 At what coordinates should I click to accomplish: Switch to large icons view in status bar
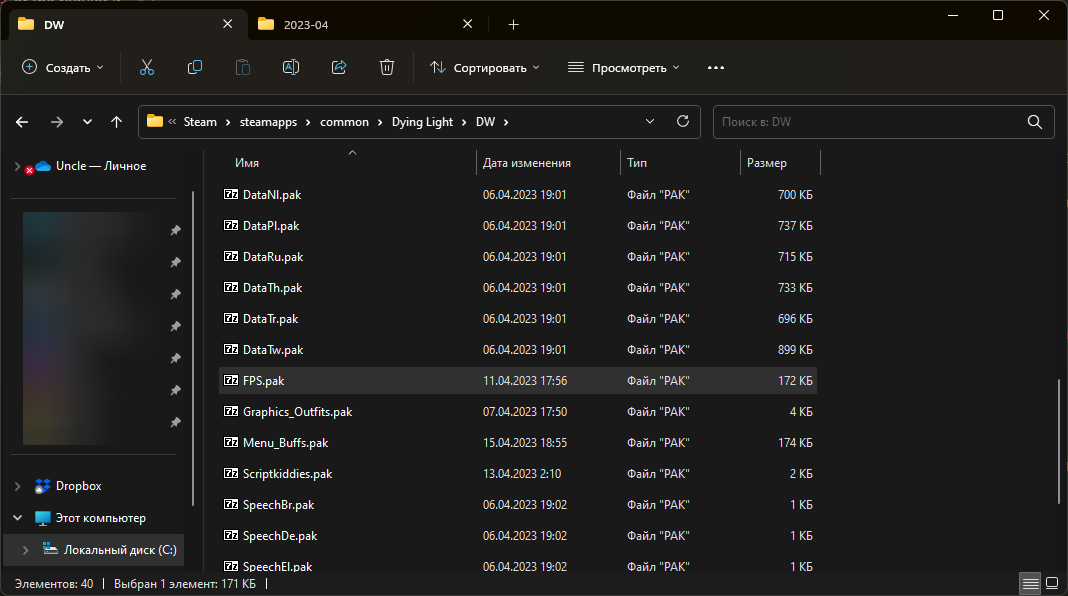click(1052, 584)
